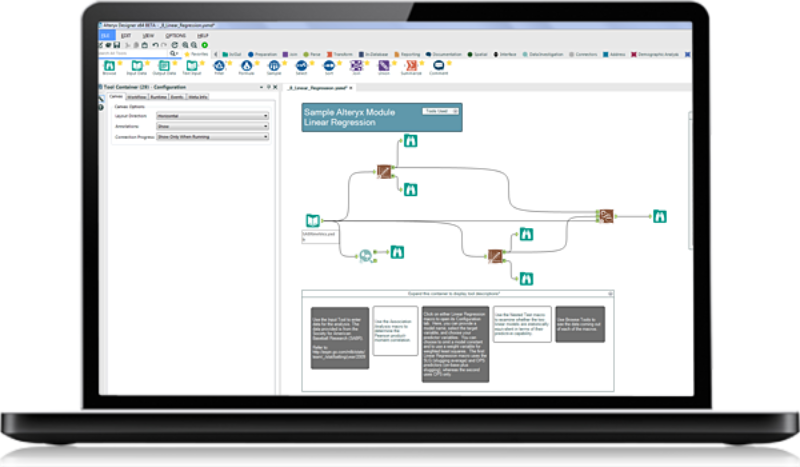Pick the Filter tool in palette
This screenshot has height=467, width=800.
click(219, 67)
